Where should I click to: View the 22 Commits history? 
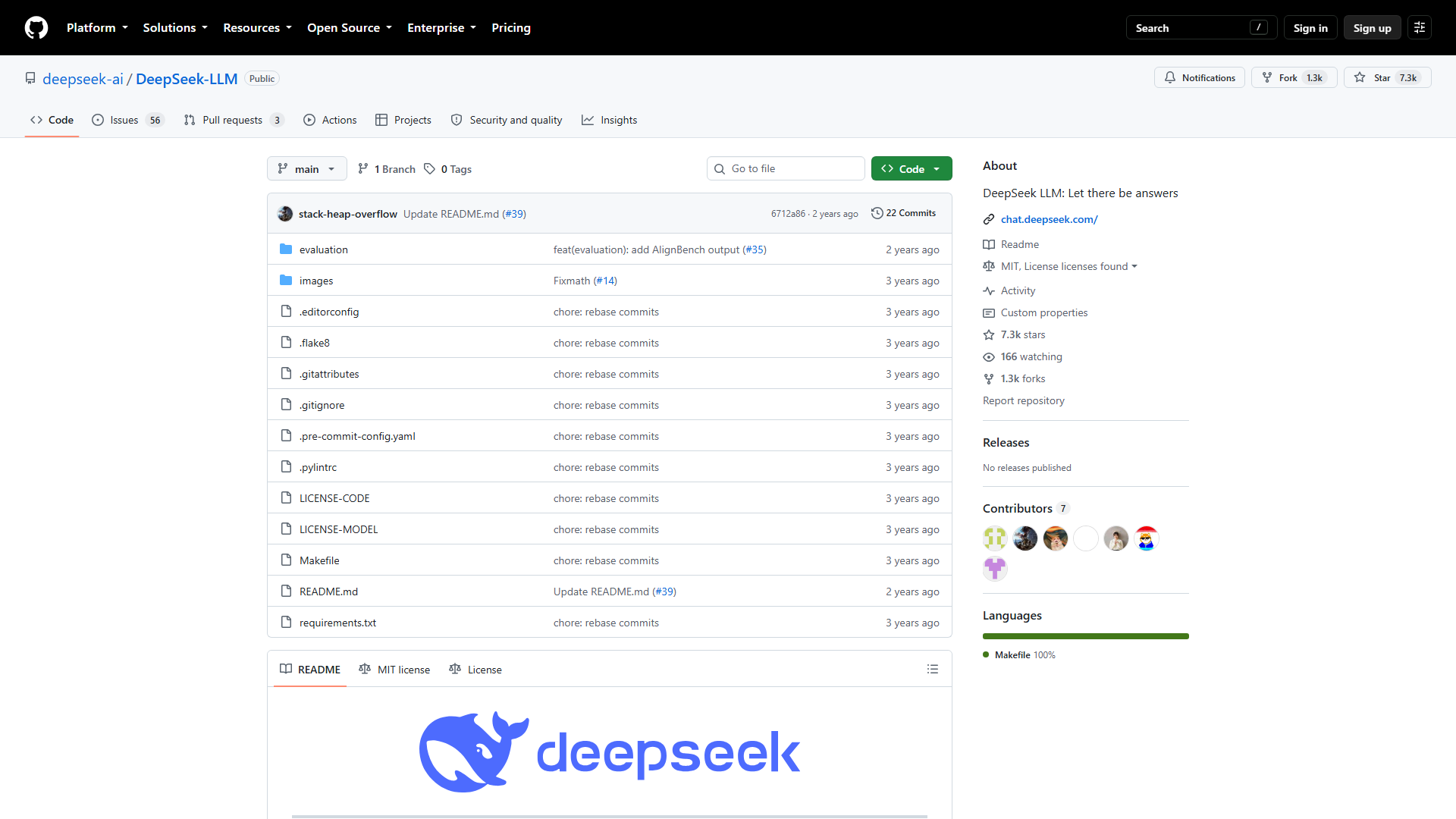903,213
